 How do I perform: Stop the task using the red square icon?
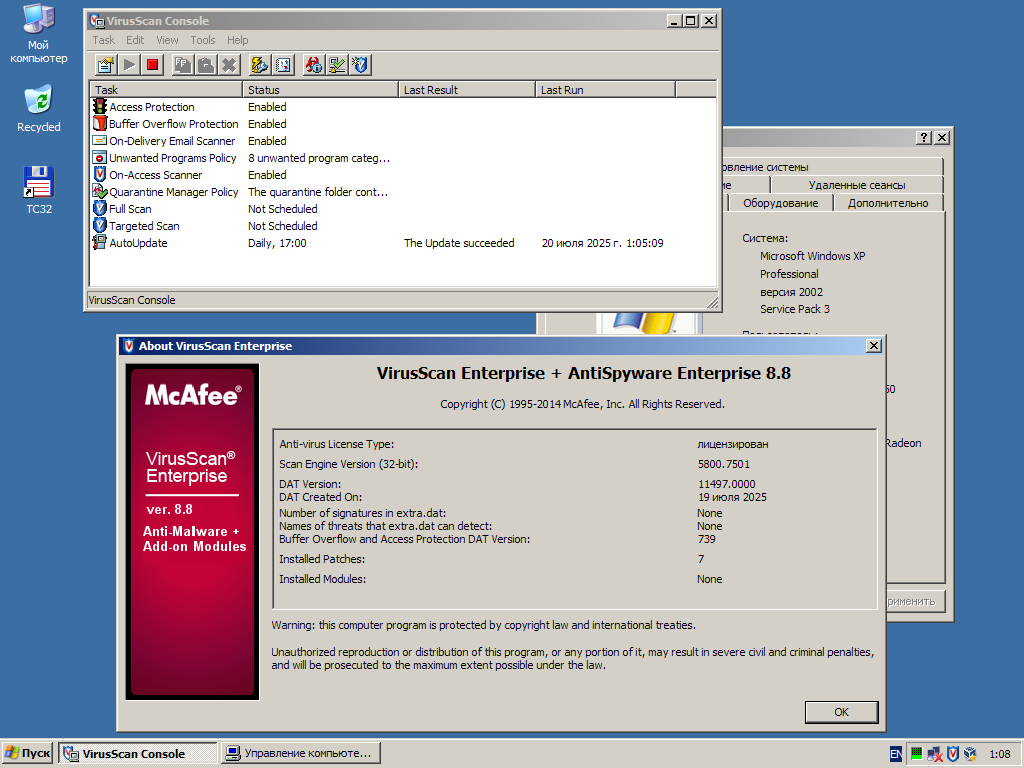[153, 65]
